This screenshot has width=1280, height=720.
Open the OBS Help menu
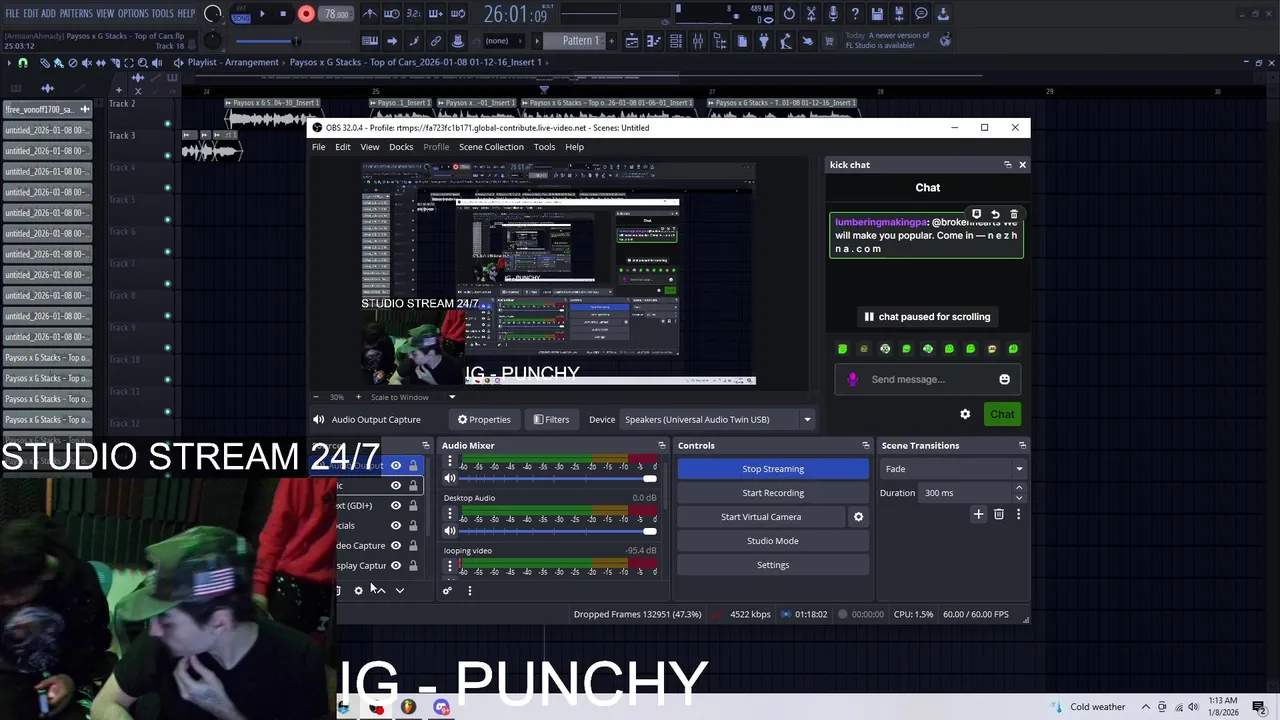(574, 147)
